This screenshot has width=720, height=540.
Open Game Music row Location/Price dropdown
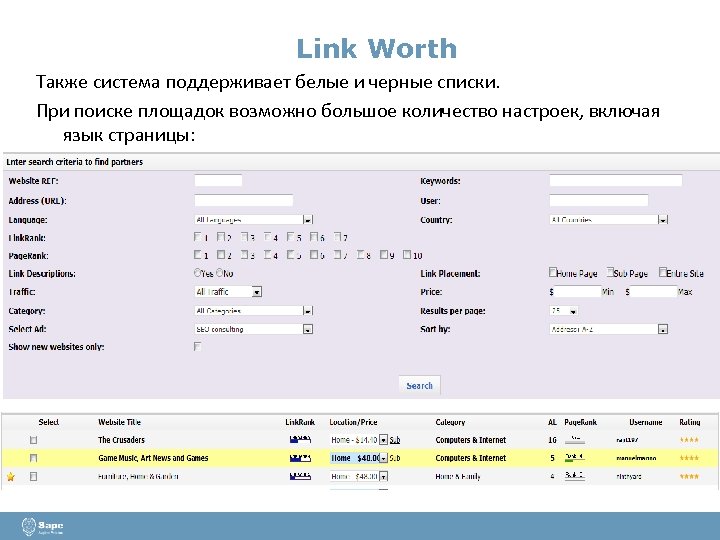pyautogui.click(x=359, y=458)
